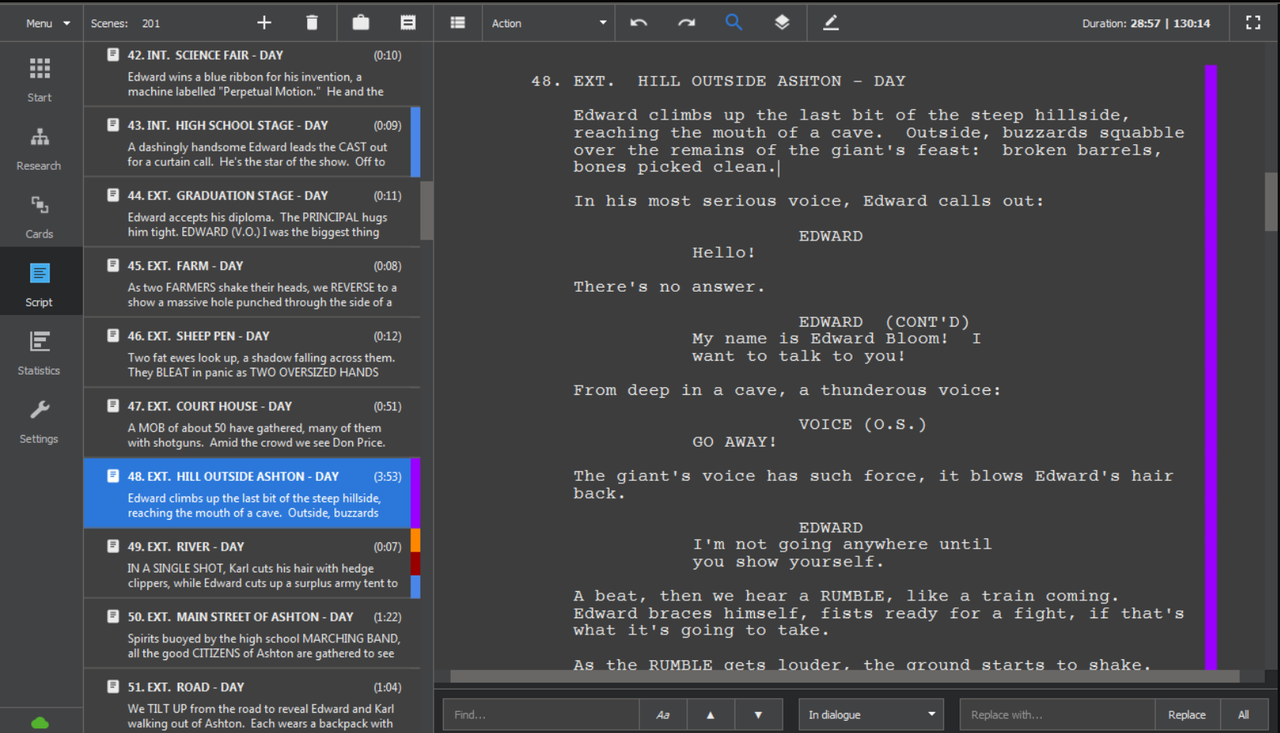Delete the selected scene using the trash icon

[x=310, y=21]
